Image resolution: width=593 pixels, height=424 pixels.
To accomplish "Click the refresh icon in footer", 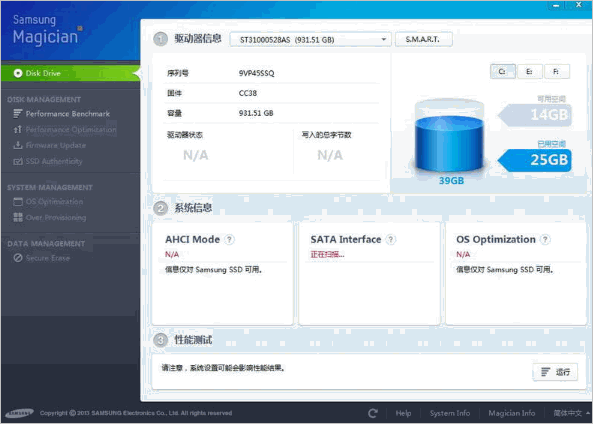I will pyautogui.click(x=373, y=413).
